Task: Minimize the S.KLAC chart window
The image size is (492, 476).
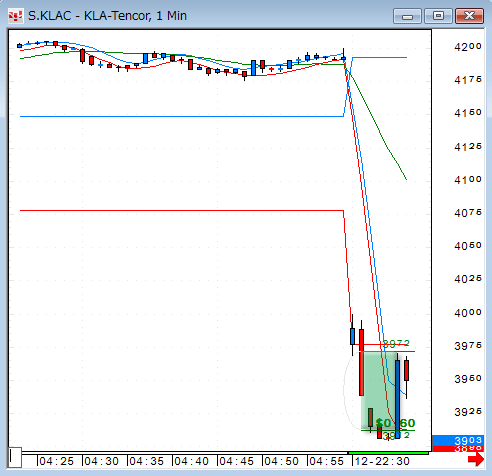Action: click(x=407, y=16)
